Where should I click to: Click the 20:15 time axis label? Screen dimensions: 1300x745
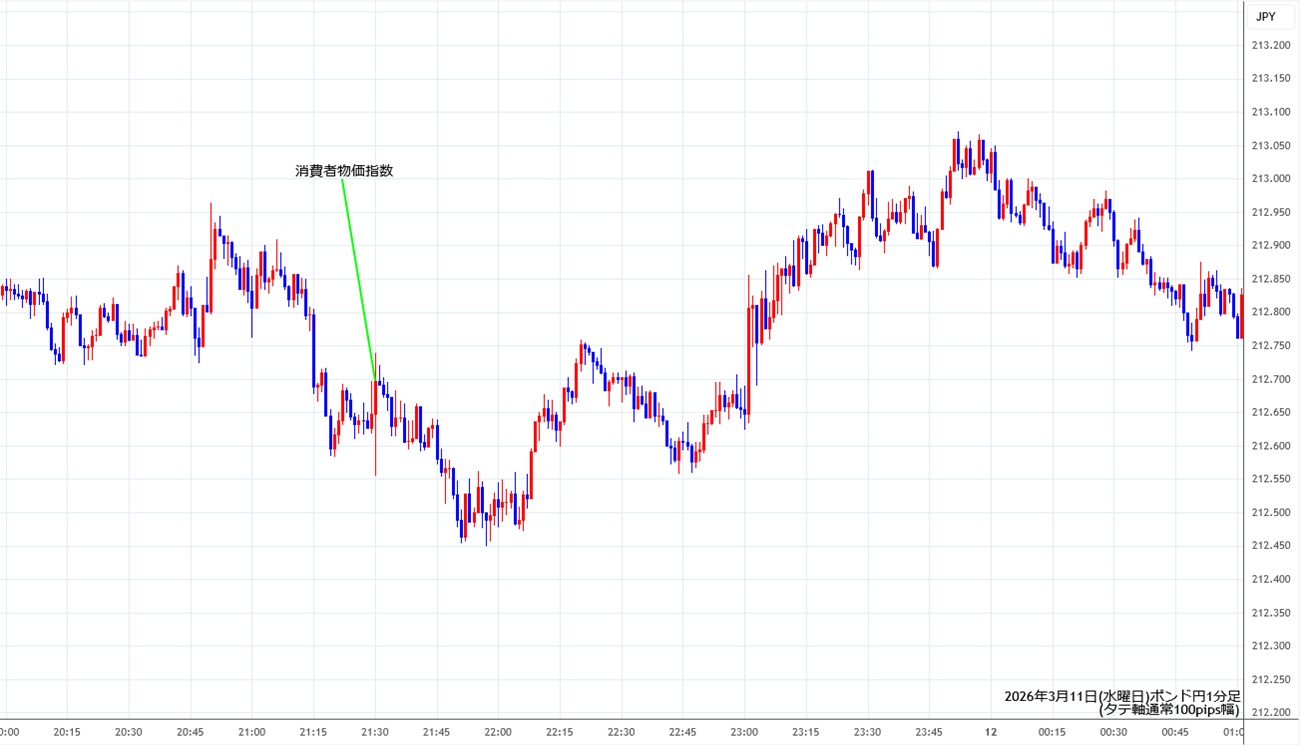point(67,732)
